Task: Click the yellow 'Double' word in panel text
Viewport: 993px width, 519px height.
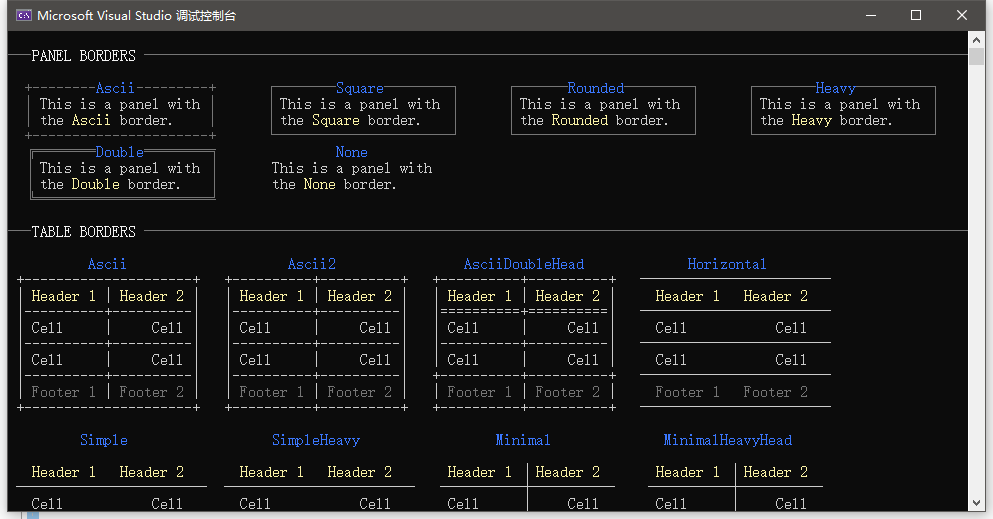Action: coord(96,184)
